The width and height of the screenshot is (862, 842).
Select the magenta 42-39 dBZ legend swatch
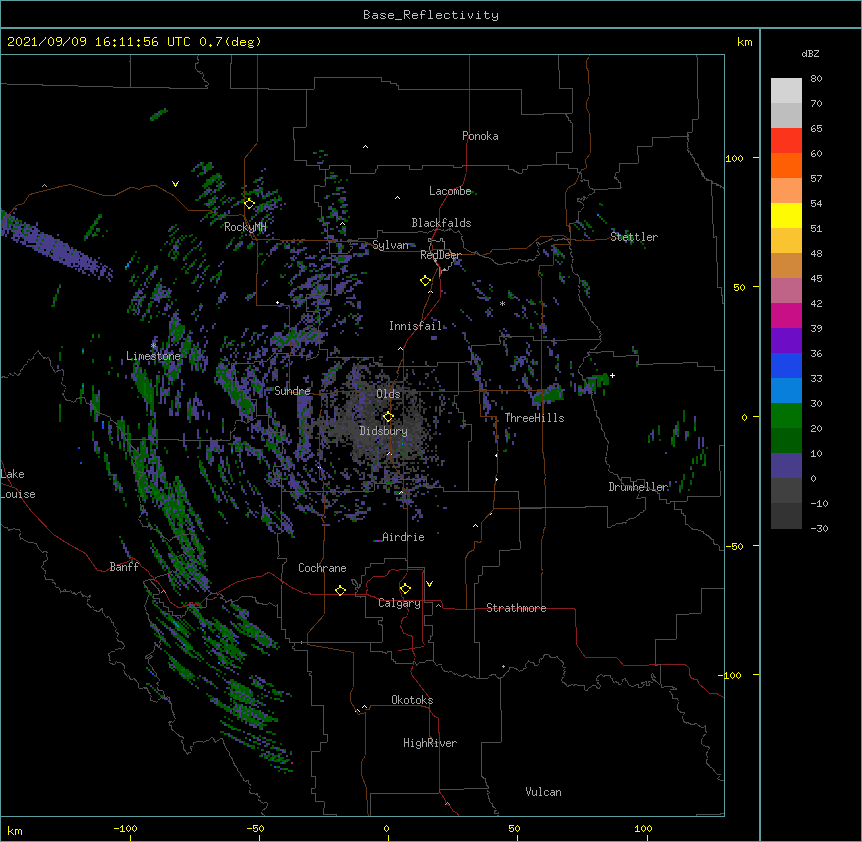click(786, 315)
